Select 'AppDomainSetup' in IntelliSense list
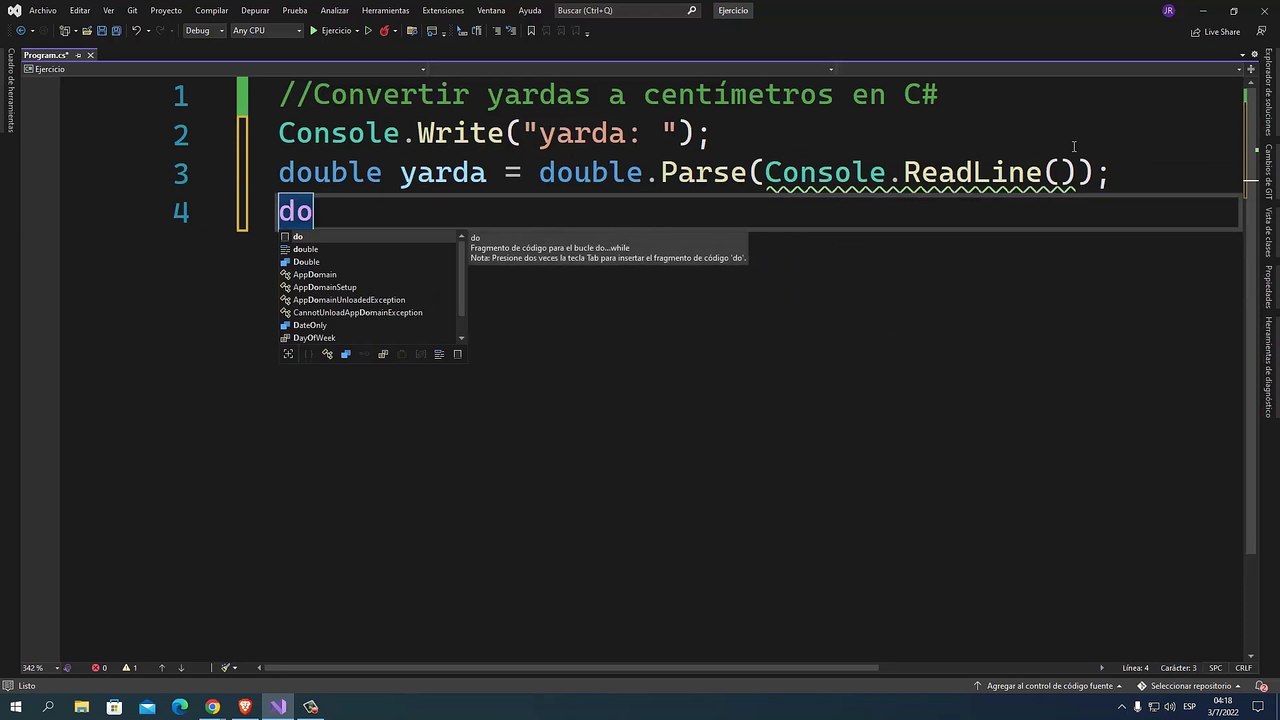This screenshot has width=1280, height=720. click(367, 287)
